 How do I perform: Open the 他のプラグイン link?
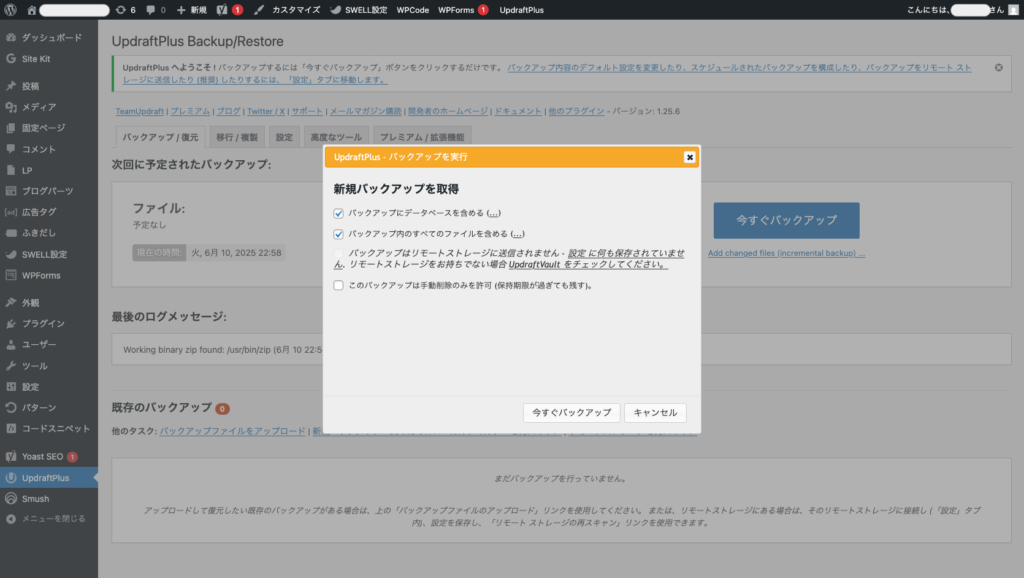tap(576, 111)
